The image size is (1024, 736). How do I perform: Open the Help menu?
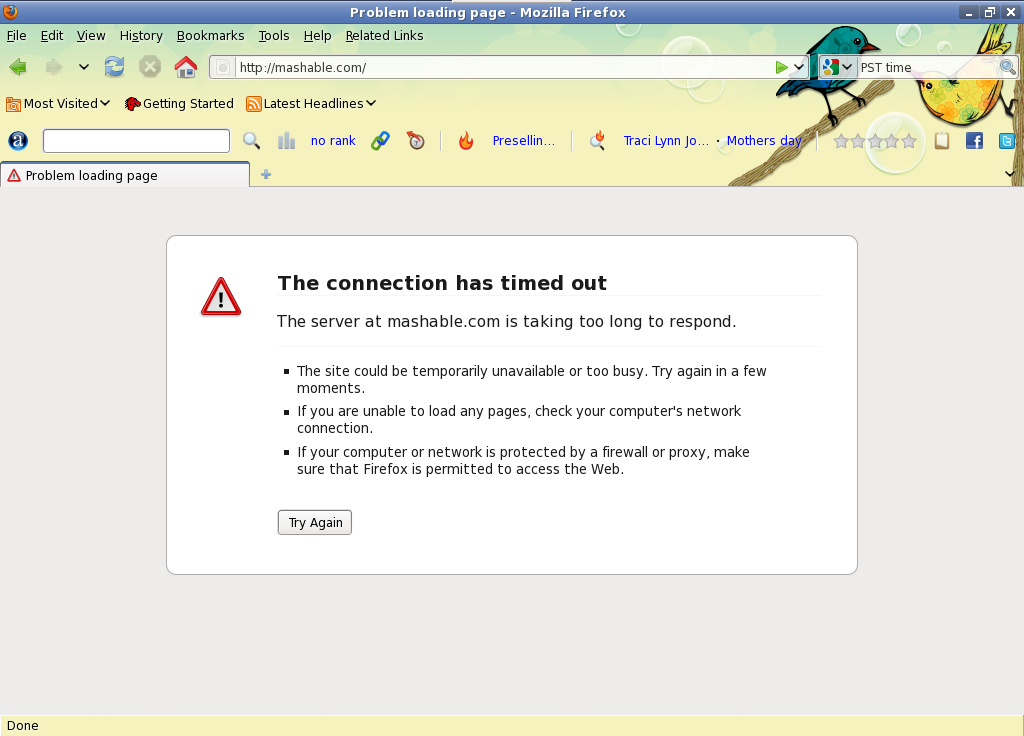coord(317,36)
